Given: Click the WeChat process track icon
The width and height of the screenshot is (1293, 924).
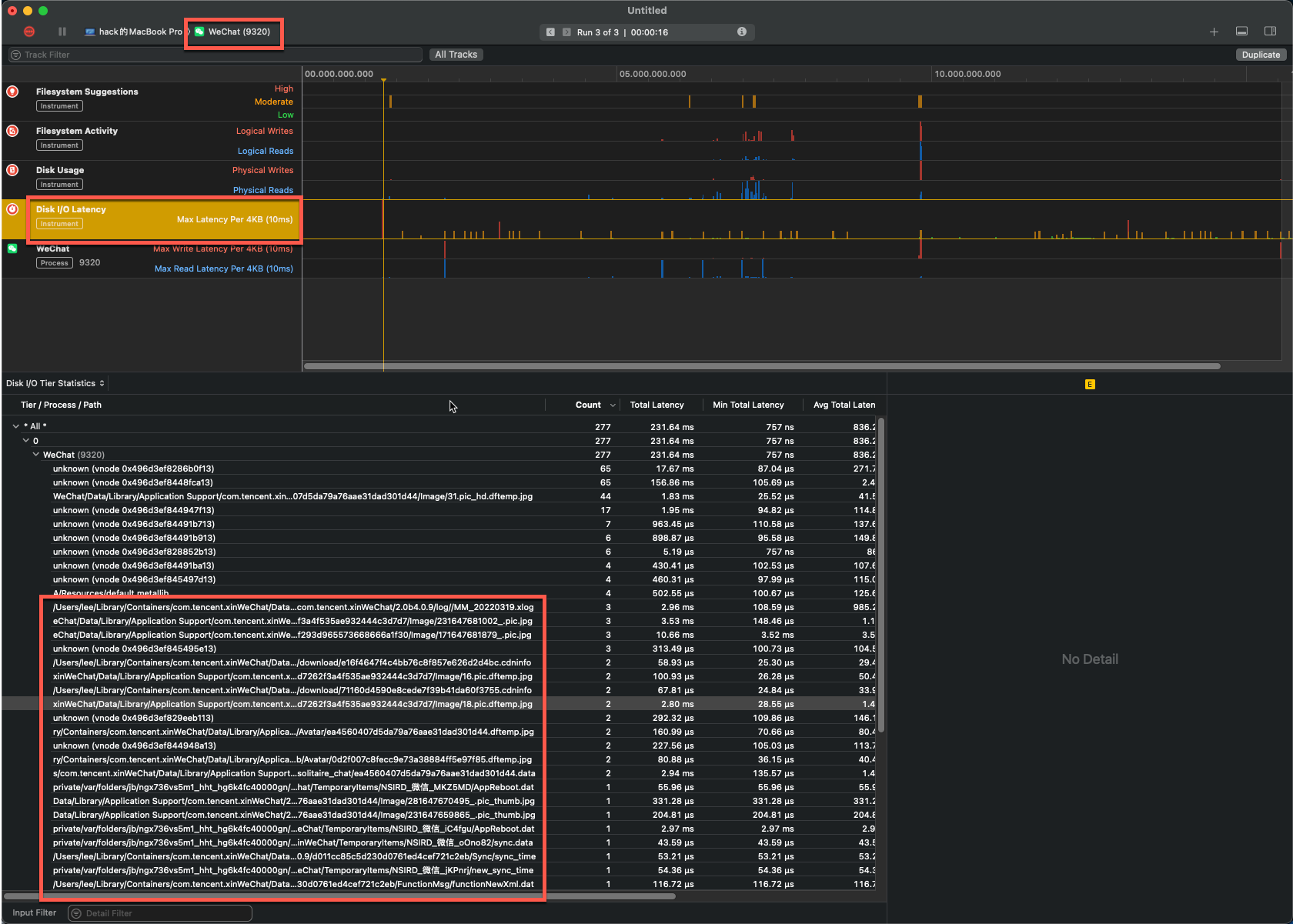Looking at the screenshot, I should (x=12, y=249).
